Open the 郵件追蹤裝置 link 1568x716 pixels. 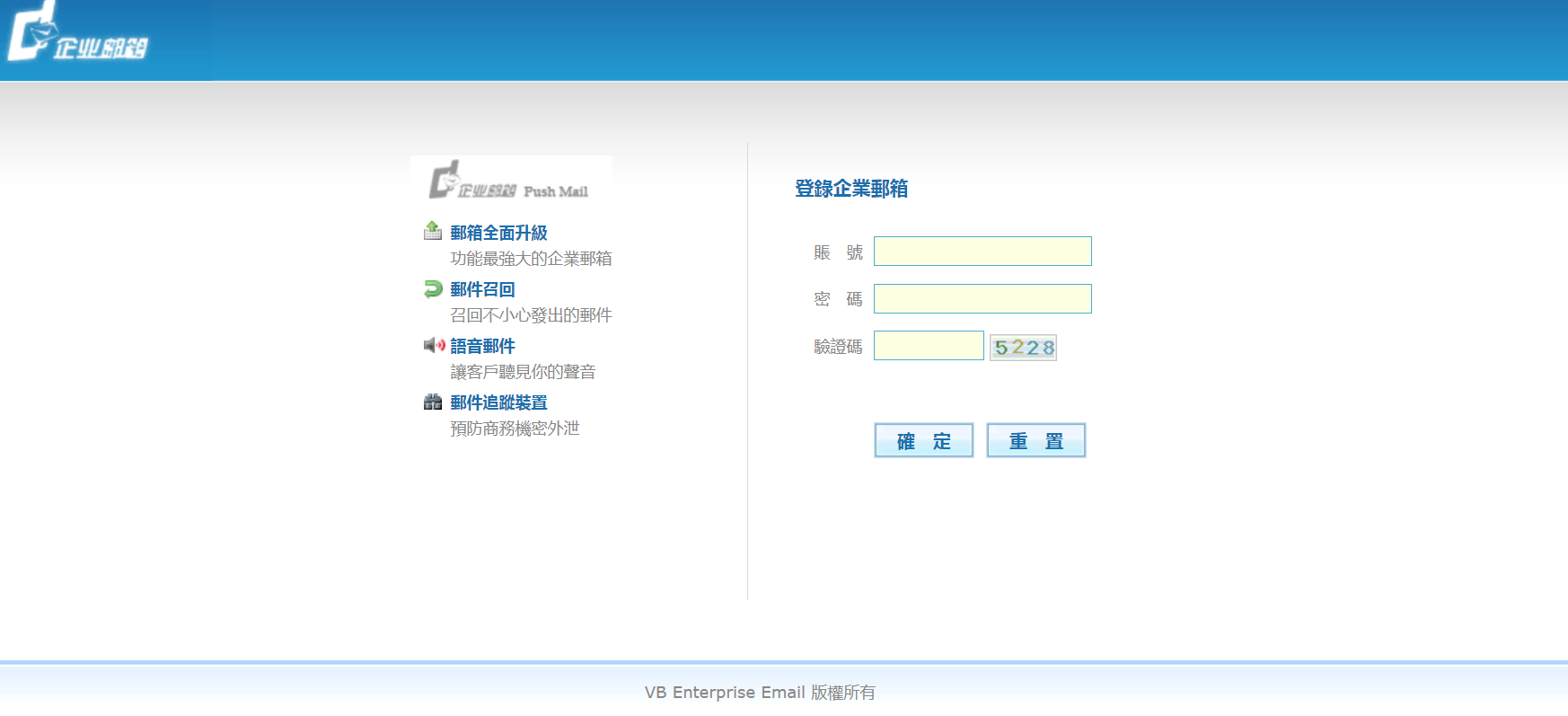point(498,402)
